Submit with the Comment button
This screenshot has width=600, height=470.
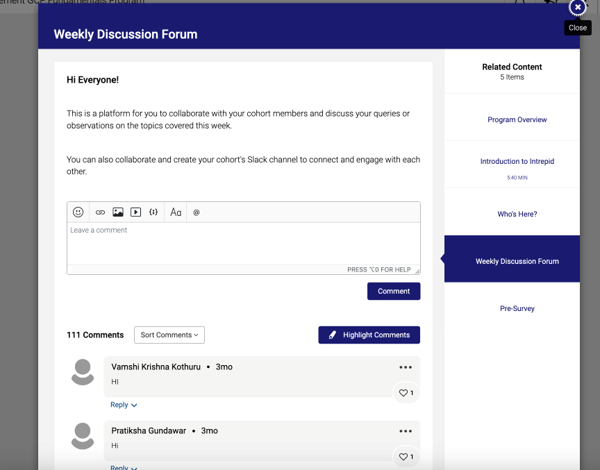pyautogui.click(x=393, y=291)
